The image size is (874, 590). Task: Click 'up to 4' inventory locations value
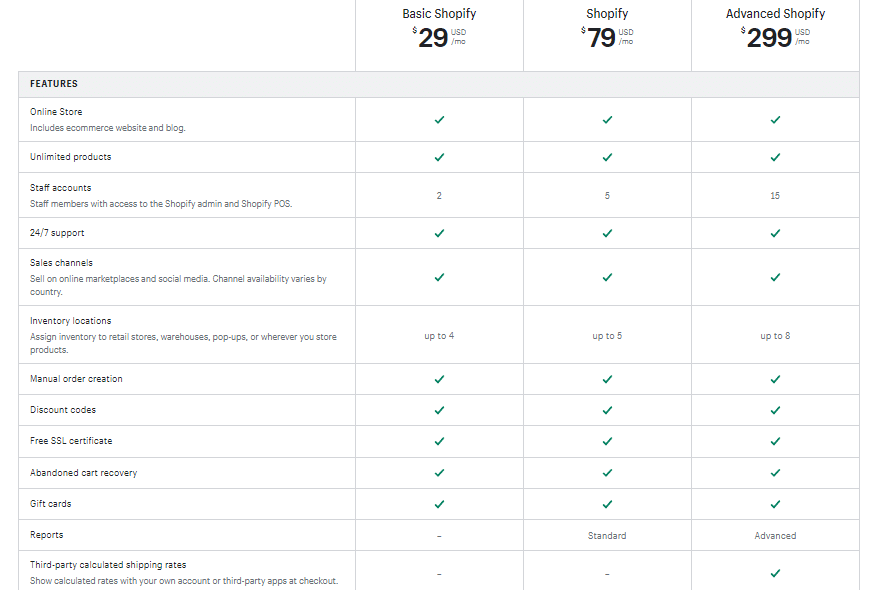[439, 336]
